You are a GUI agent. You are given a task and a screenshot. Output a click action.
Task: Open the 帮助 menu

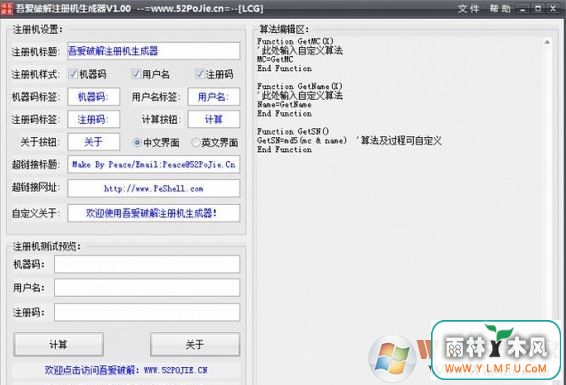500,9
